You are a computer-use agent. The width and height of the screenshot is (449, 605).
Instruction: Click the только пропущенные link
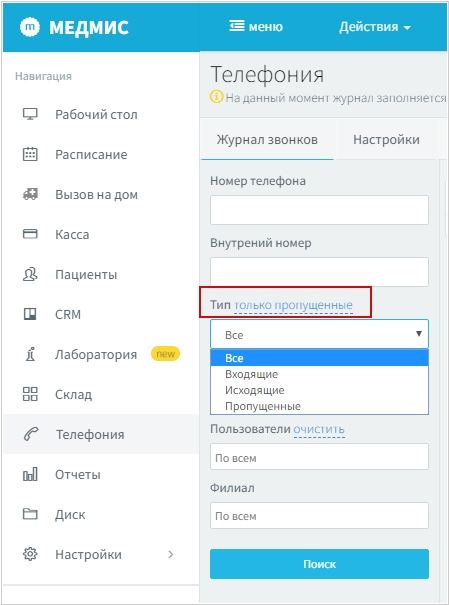(x=293, y=305)
